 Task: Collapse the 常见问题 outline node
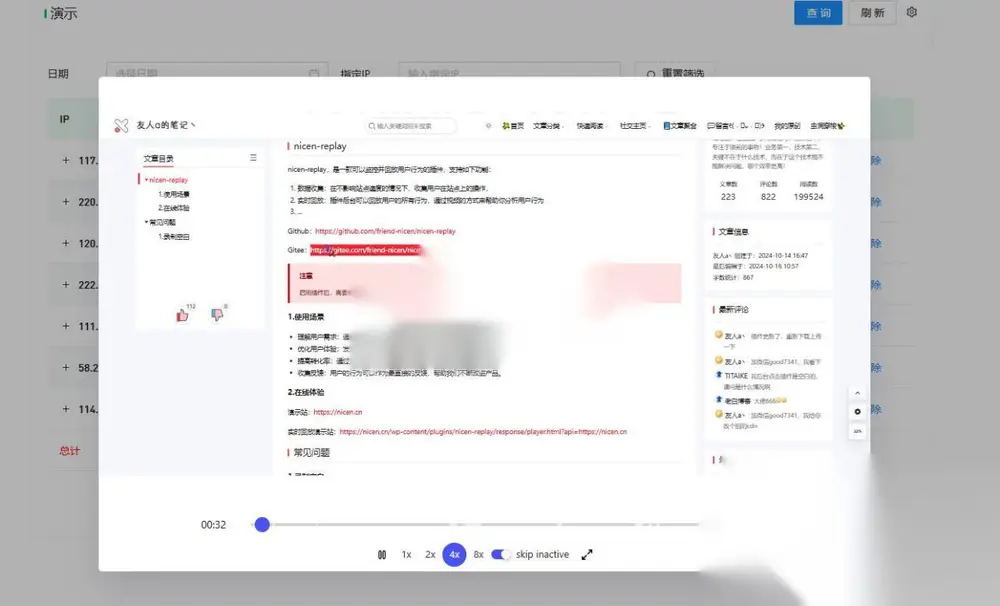pos(146,222)
